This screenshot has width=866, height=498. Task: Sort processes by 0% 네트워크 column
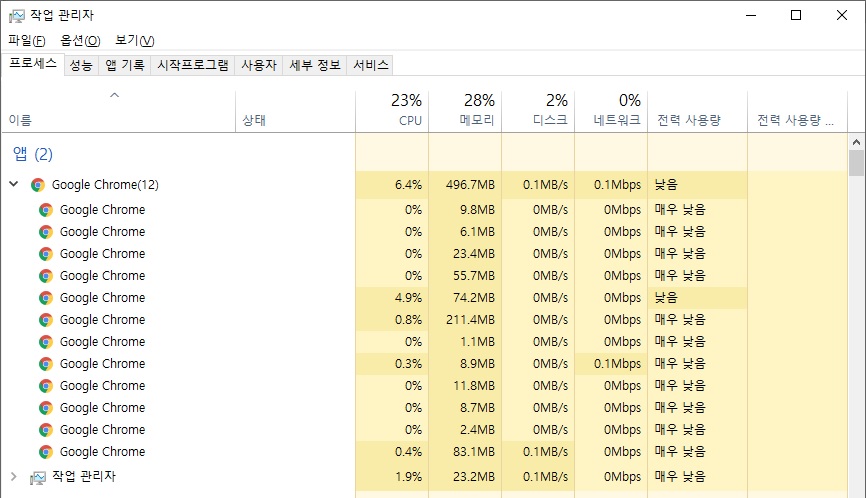click(611, 110)
